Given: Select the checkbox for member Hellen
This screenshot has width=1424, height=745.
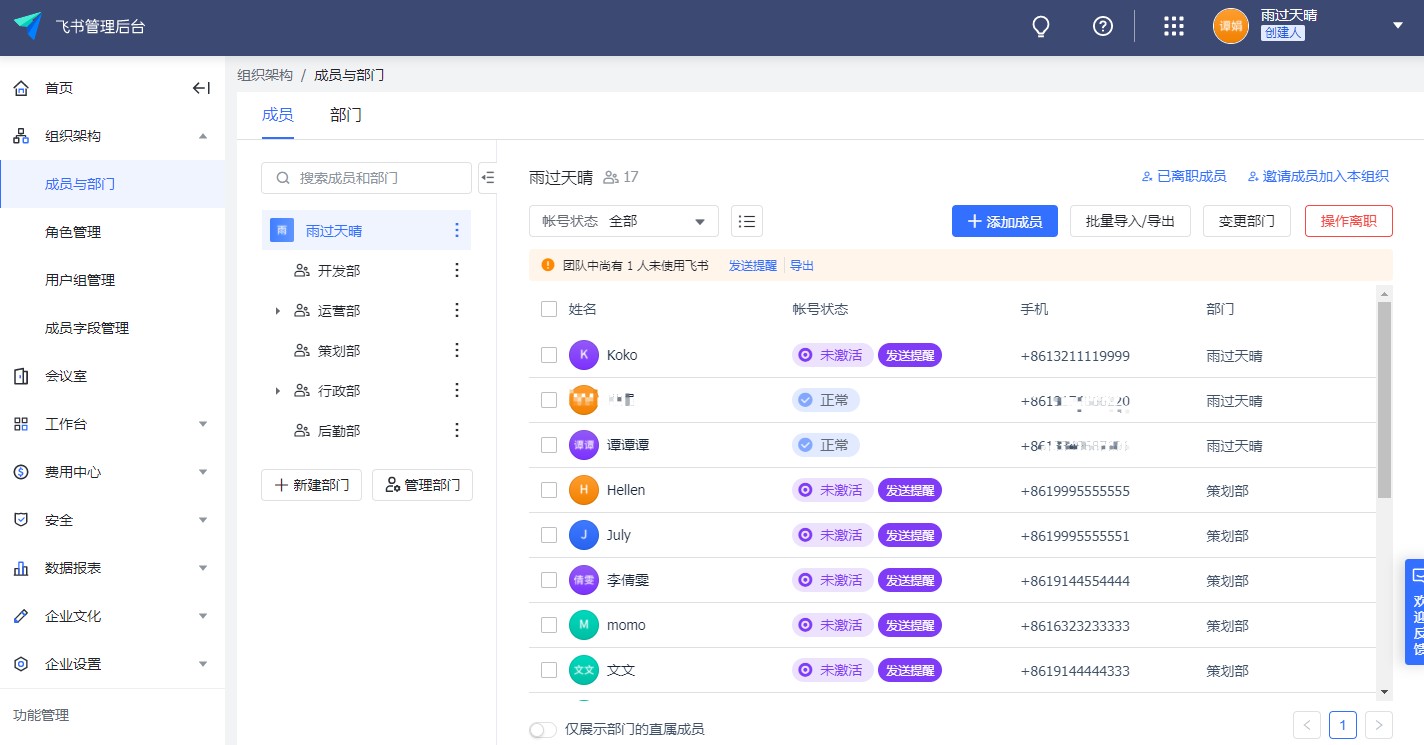Looking at the screenshot, I should point(549,490).
